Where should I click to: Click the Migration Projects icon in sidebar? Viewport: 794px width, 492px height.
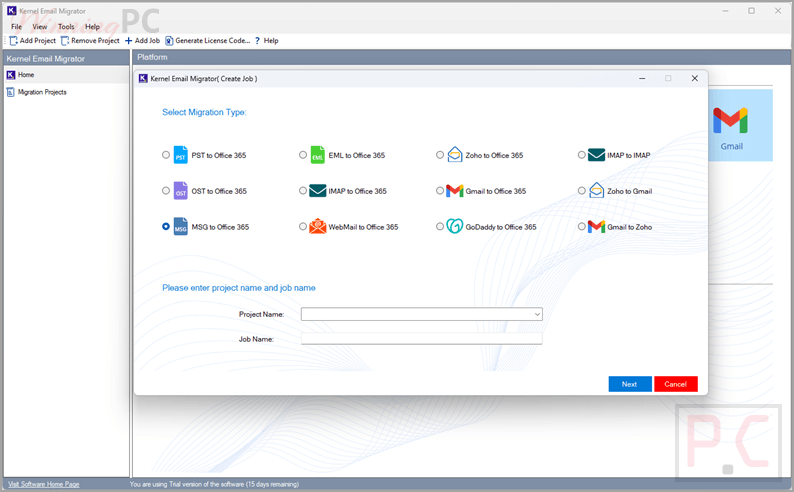click(11, 92)
